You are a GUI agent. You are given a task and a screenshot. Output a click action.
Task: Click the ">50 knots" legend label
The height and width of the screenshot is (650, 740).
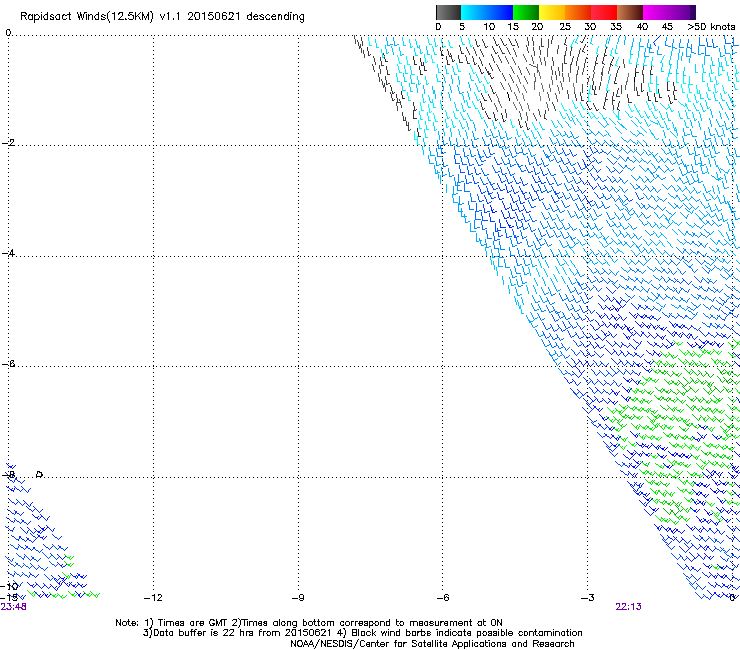(711, 27)
